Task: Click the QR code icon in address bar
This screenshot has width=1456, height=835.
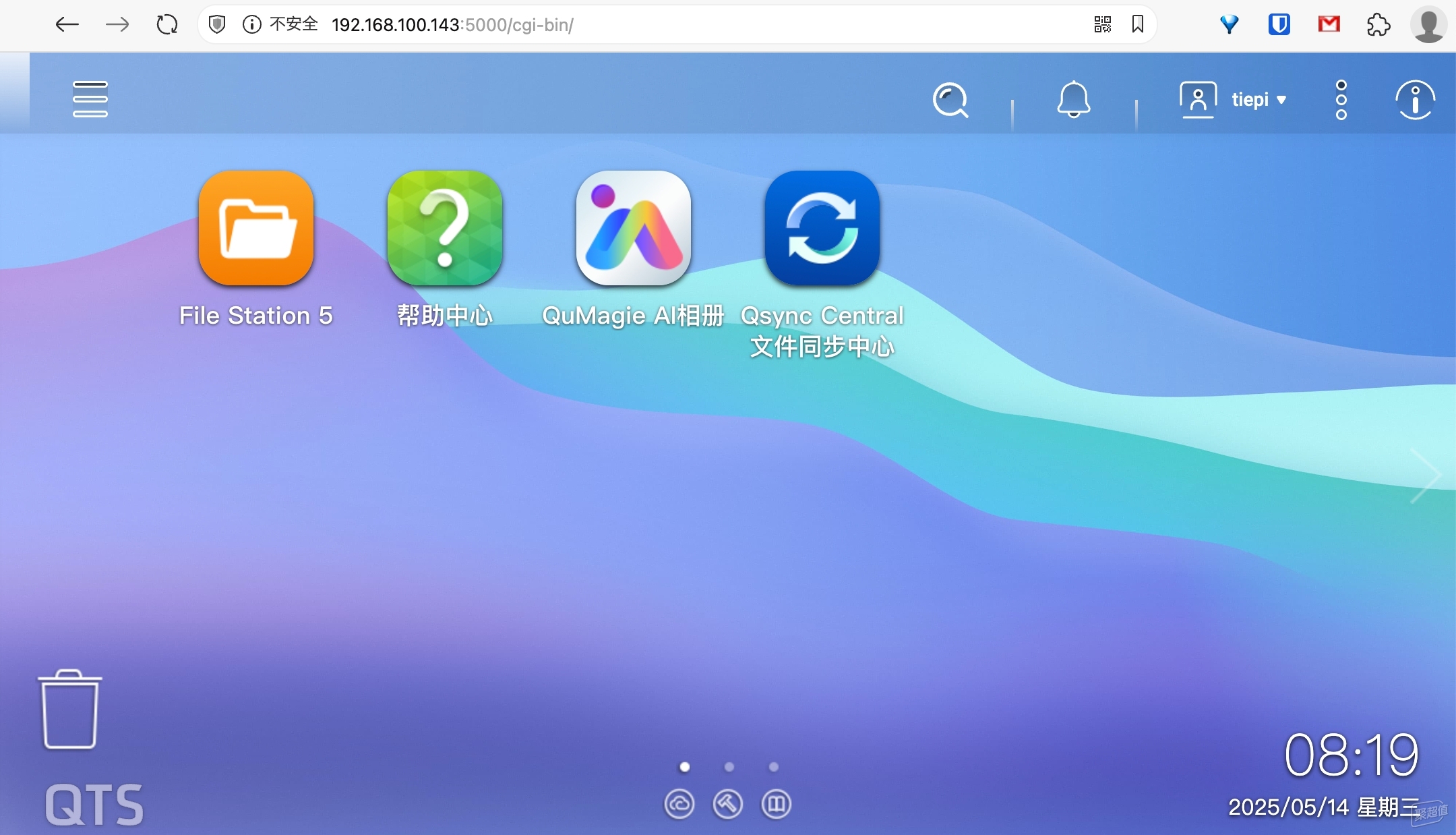Action: [x=1103, y=25]
